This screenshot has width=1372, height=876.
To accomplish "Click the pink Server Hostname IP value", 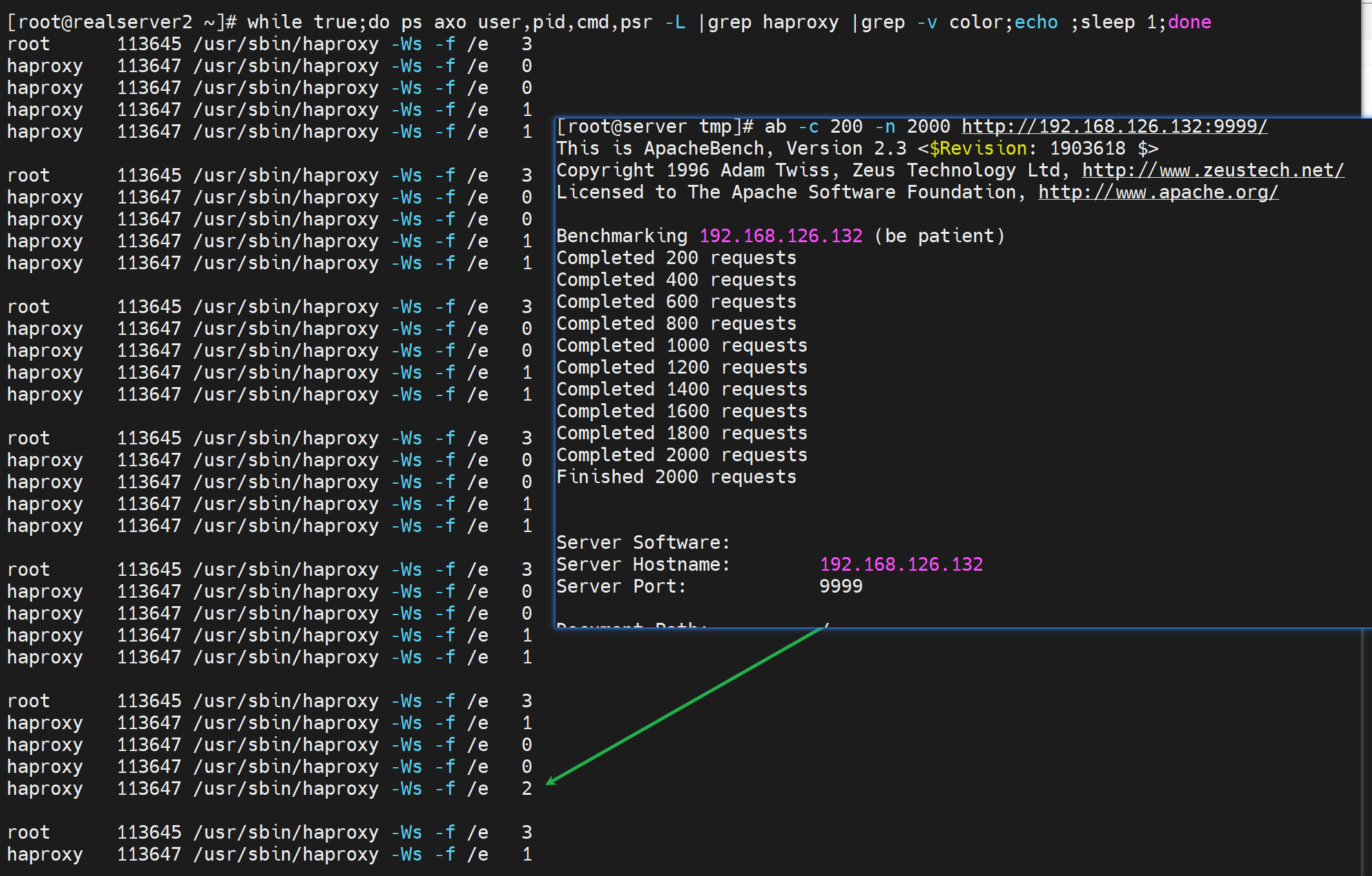I will (x=901, y=564).
